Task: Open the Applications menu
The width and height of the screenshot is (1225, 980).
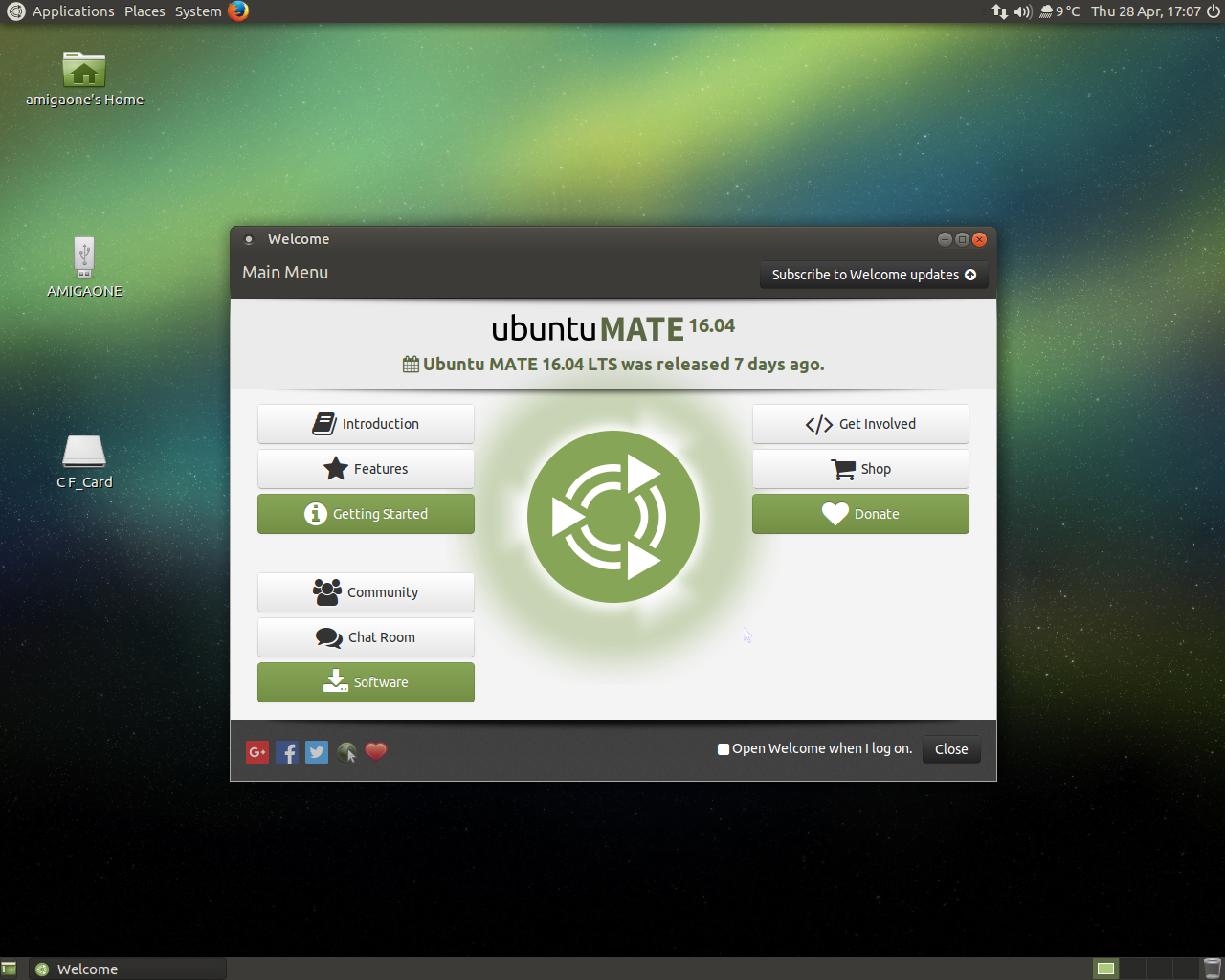Action: [x=73, y=11]
